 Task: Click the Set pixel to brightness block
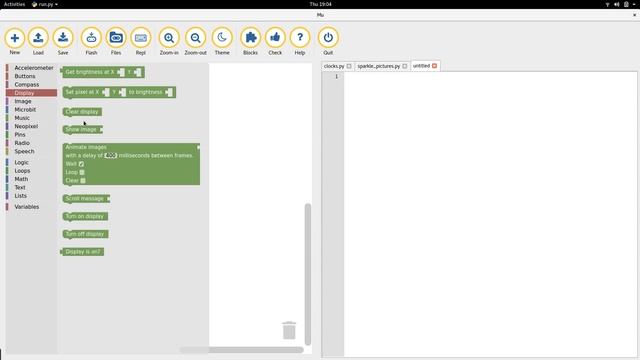[120, 92]
